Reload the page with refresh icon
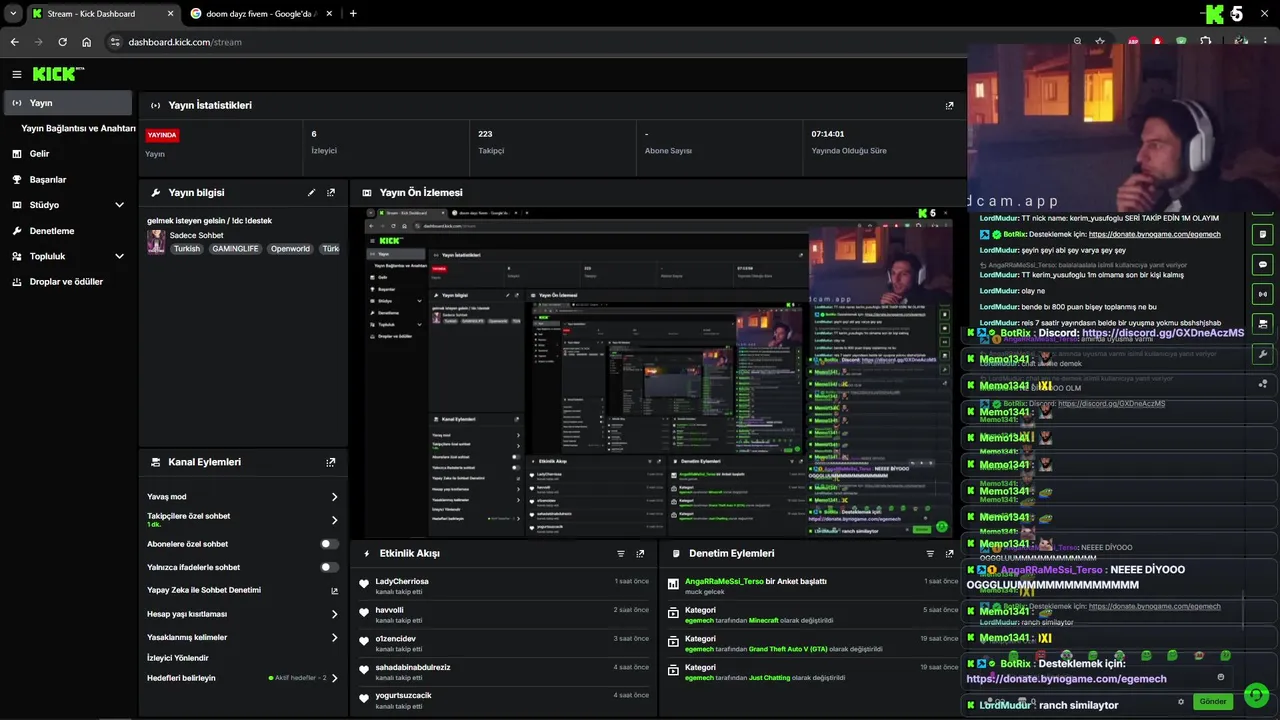 [62, 42]
